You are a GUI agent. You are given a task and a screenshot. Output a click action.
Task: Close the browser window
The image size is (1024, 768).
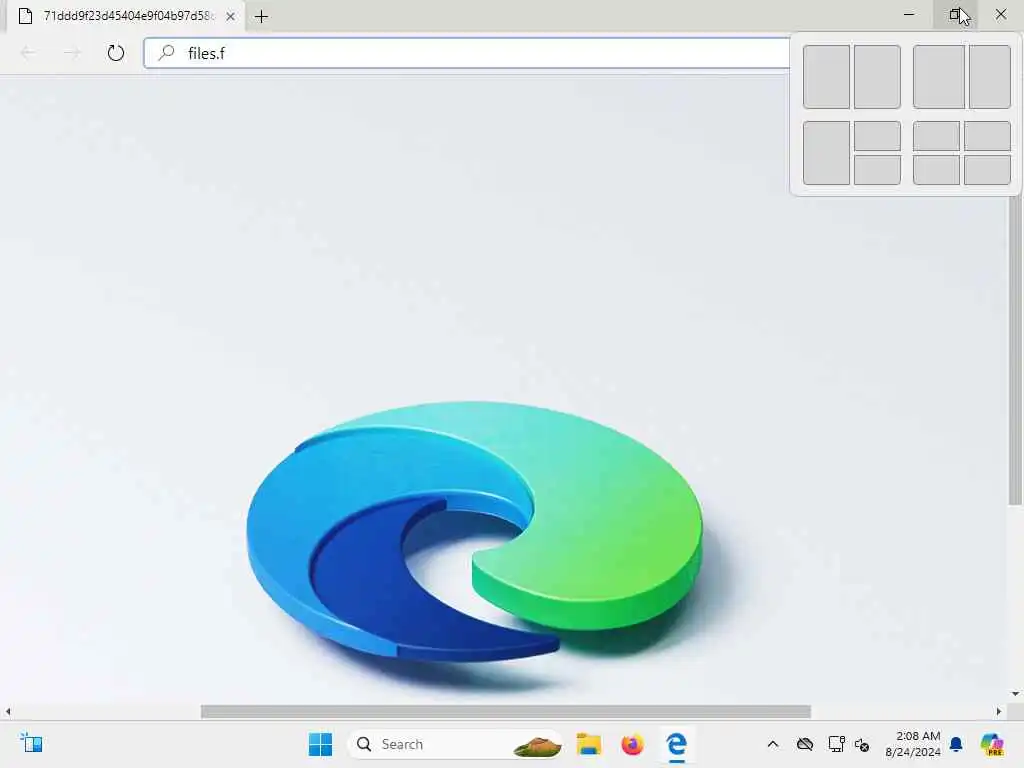click(1001, 14)
